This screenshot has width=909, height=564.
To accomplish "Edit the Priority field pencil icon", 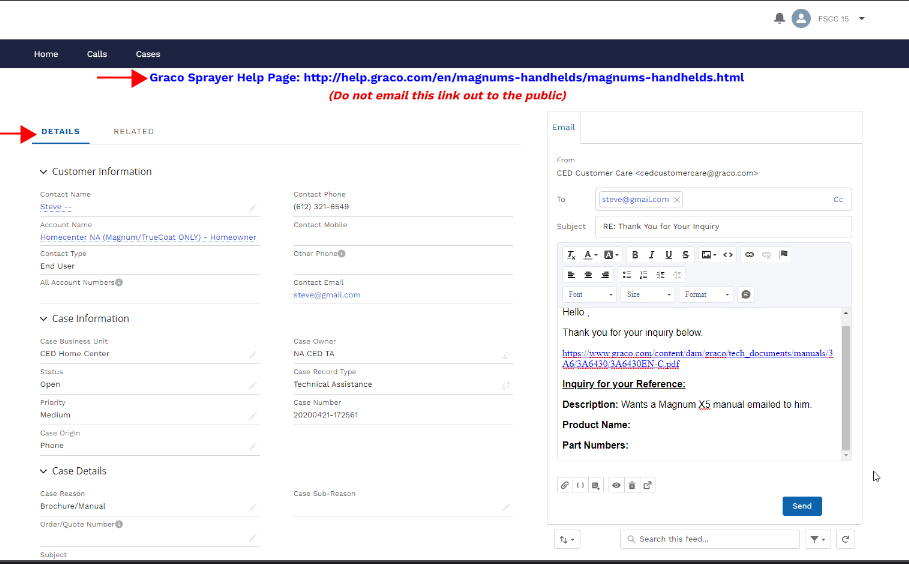I will tap(253, 416).
